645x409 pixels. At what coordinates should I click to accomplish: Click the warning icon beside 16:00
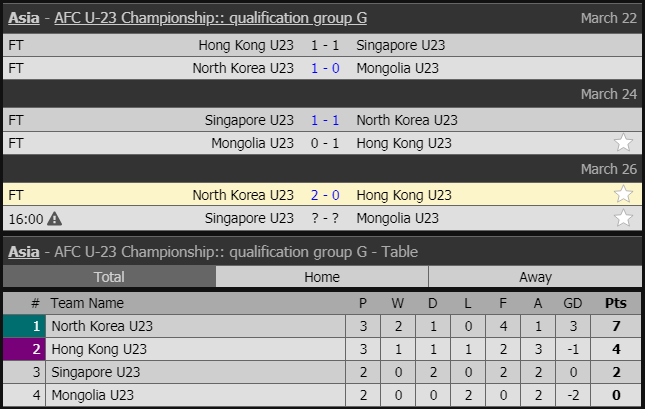(x=54, y=218)
